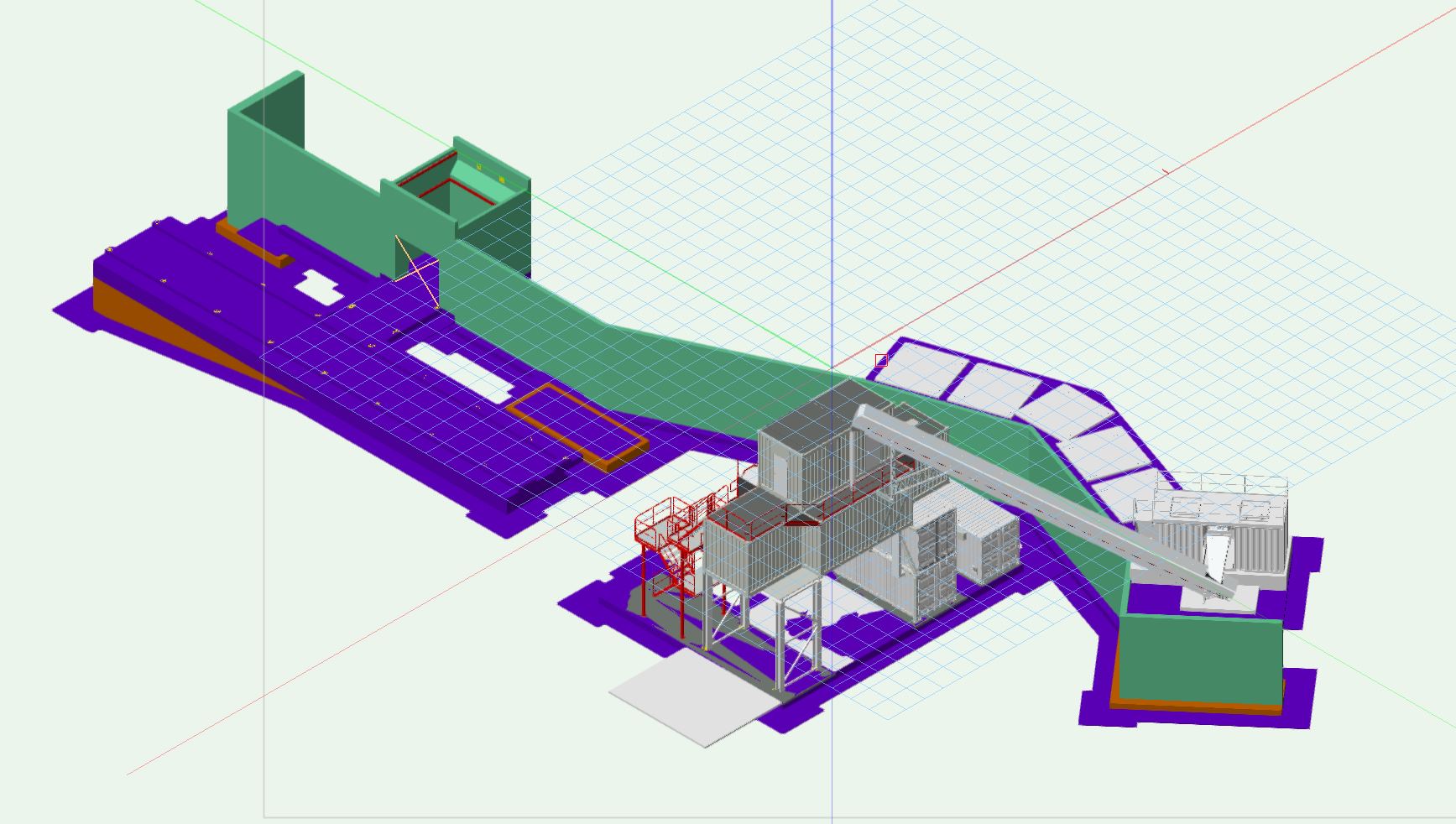Click the large white cutout in purple slab

pyautogui.click(x=459, y=370)
